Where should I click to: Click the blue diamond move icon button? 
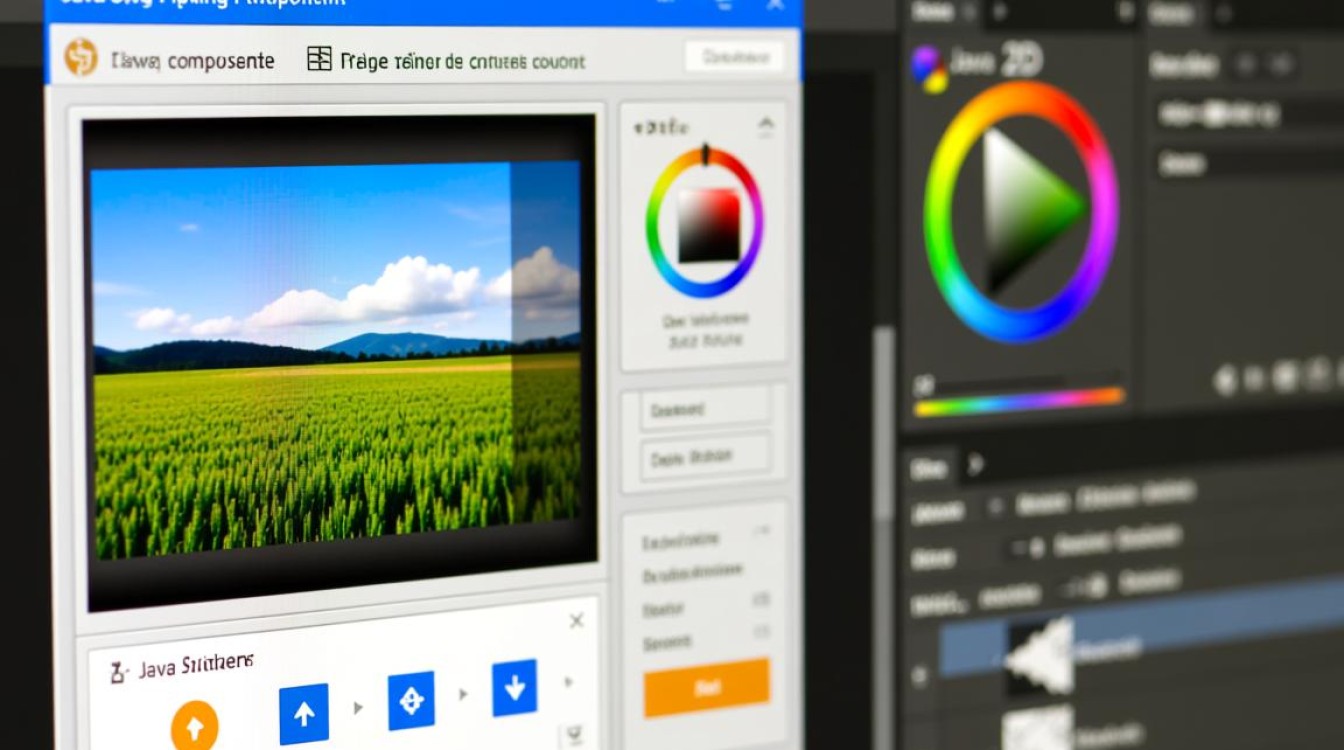[411, 700]
